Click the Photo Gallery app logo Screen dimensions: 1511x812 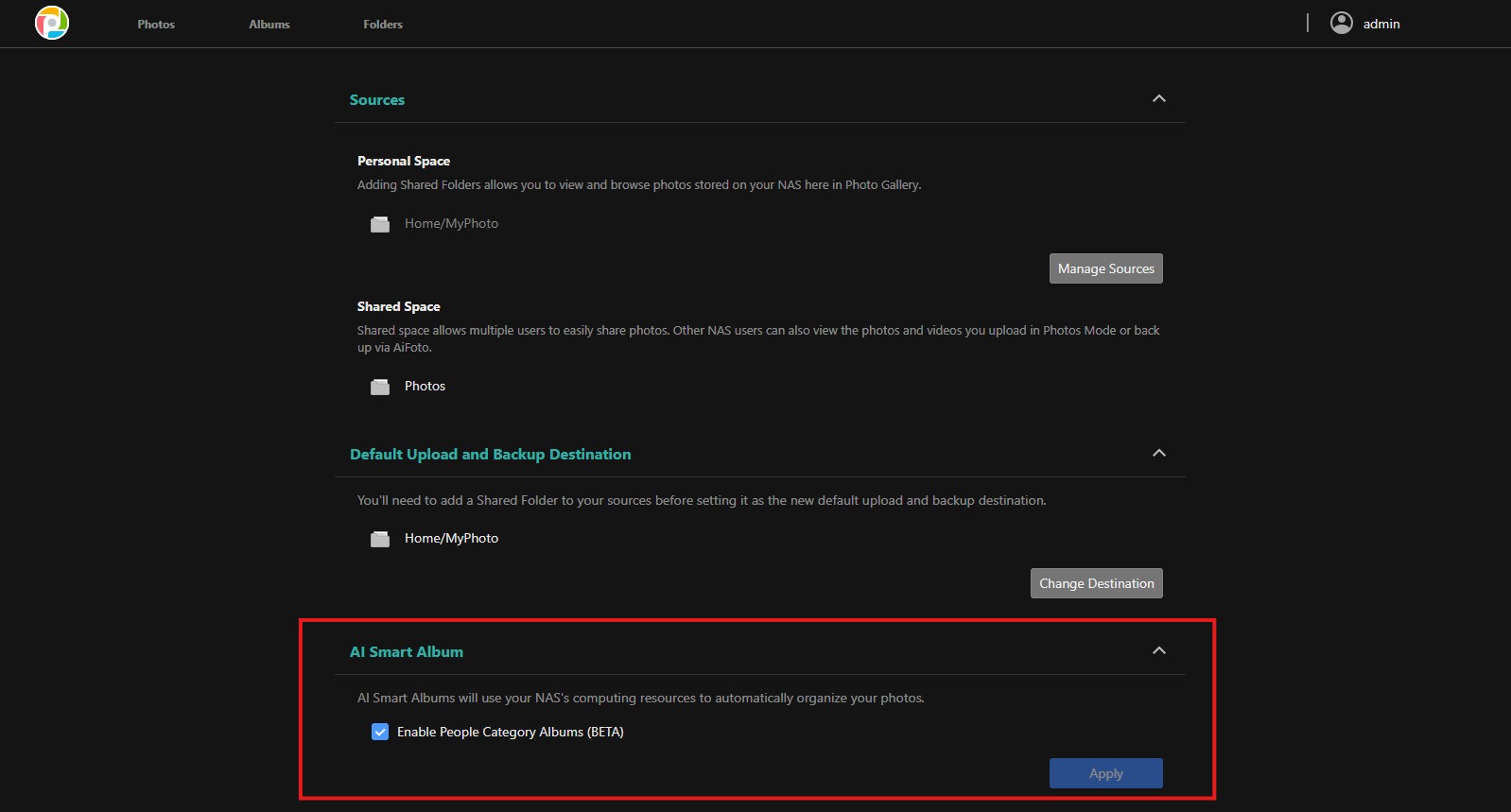52,23
